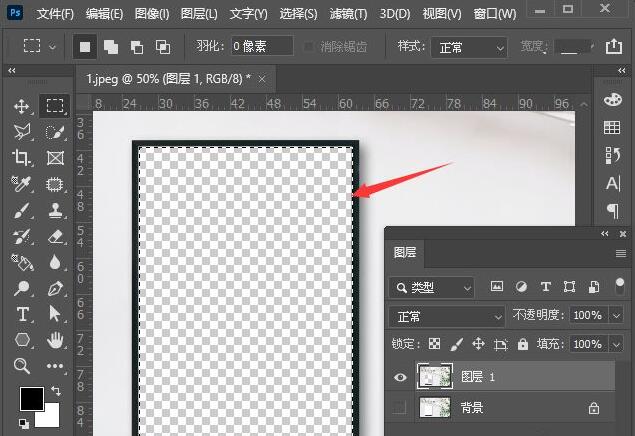Select the Path Selection arrow tool
635x436 pixels.
pos(54,314)
